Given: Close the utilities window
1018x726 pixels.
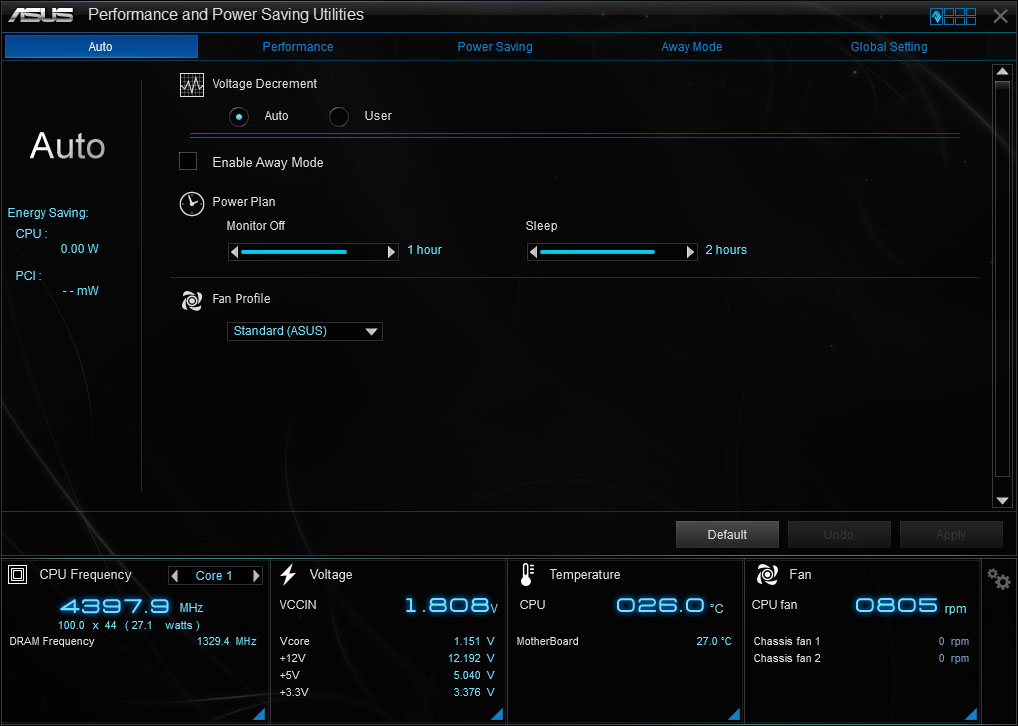Looking at the screenshot, I should (1000, 16).
